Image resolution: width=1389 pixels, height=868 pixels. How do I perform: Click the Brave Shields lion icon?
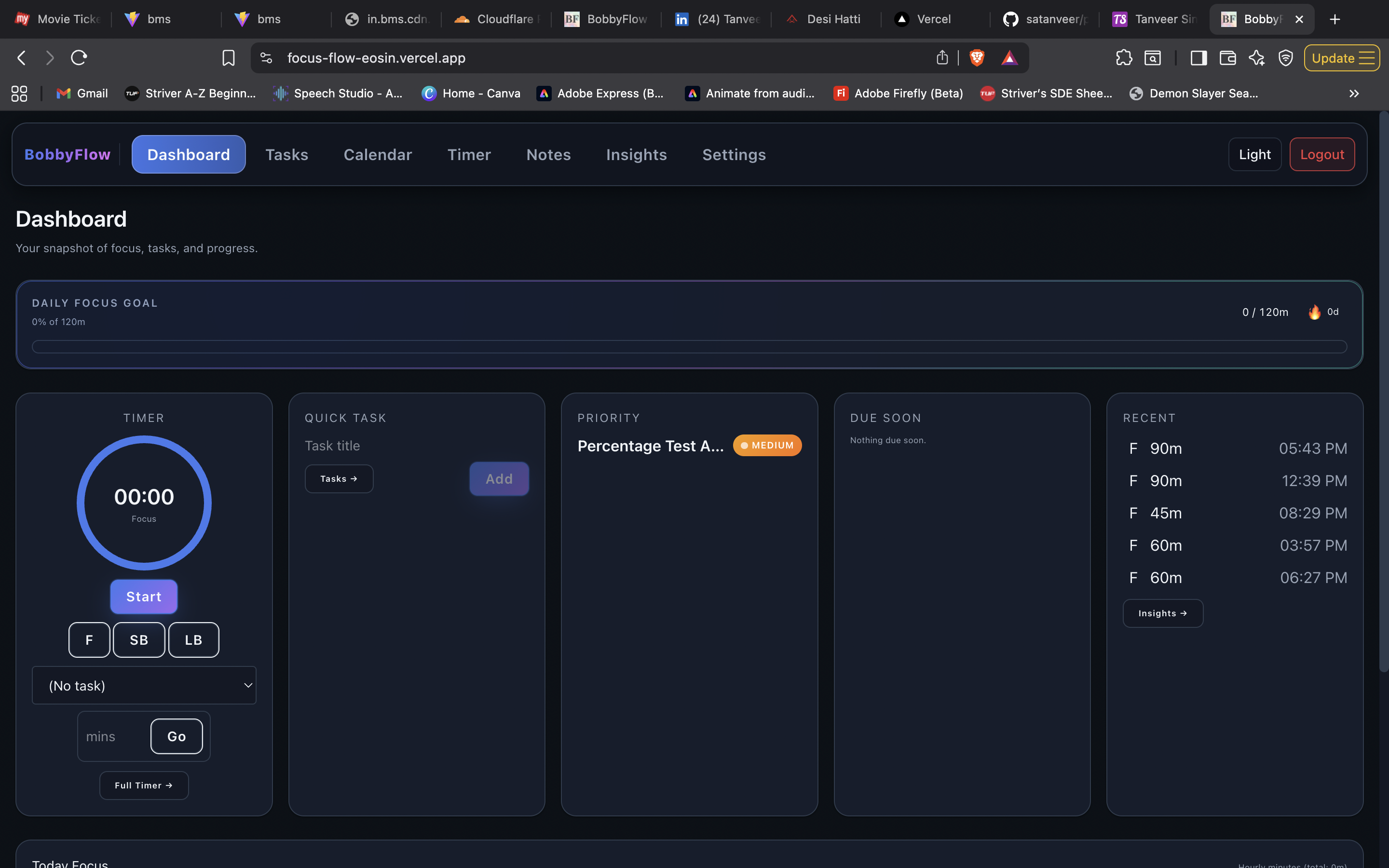[x=976, y=57]
